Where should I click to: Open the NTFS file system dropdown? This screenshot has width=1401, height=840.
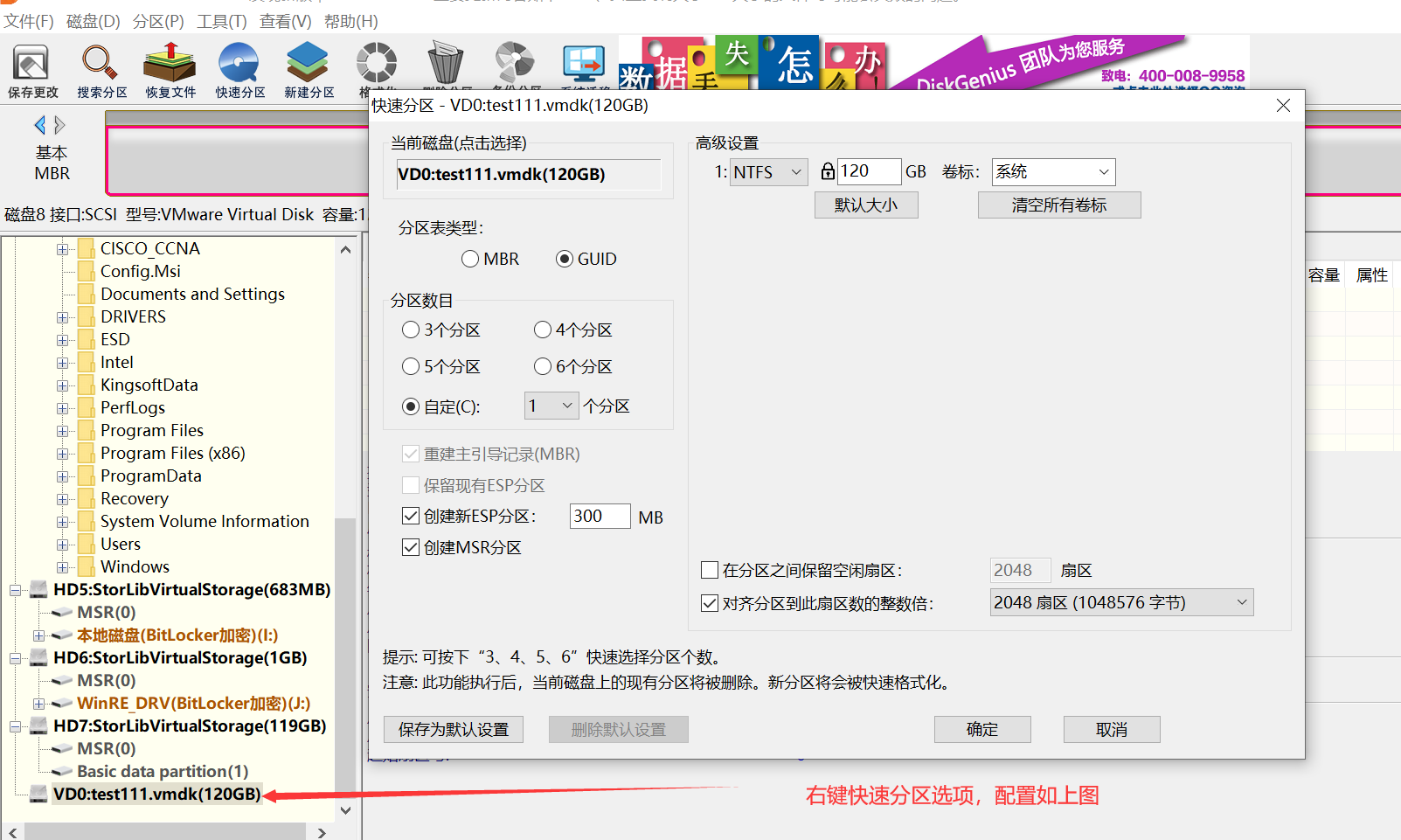(x=768, y=171)
